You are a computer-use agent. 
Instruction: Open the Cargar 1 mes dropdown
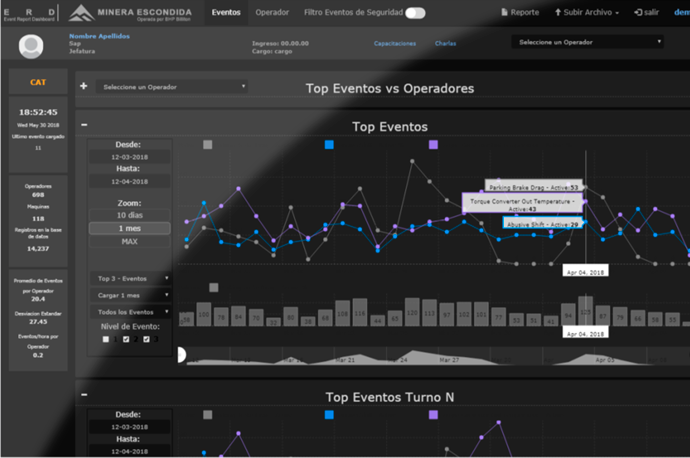(130, 295)
